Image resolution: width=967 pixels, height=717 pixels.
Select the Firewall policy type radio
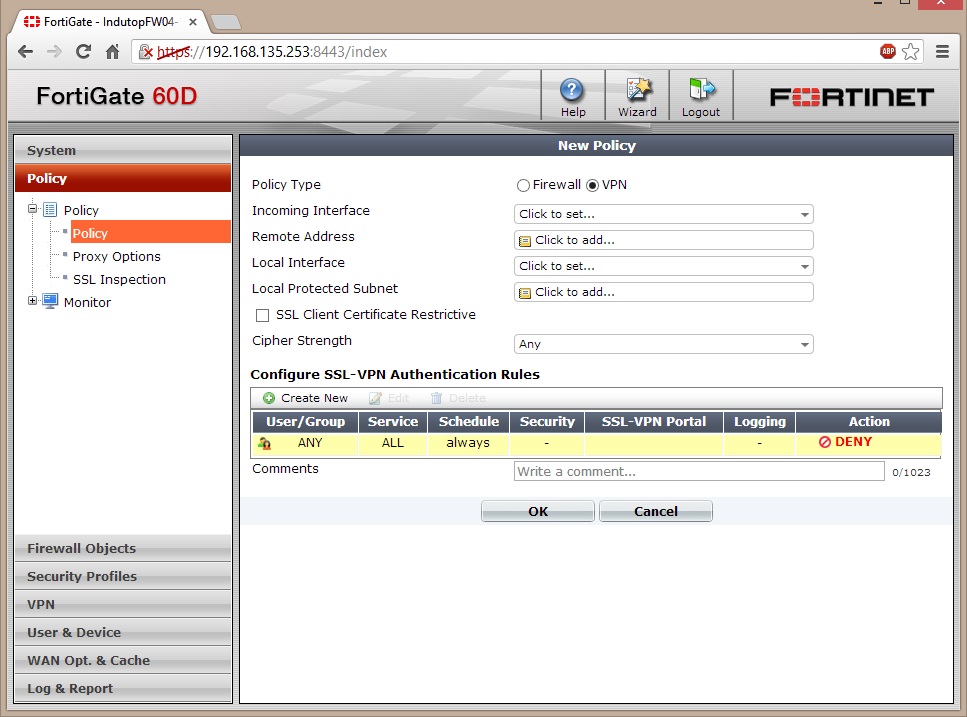tap(523, 185)
